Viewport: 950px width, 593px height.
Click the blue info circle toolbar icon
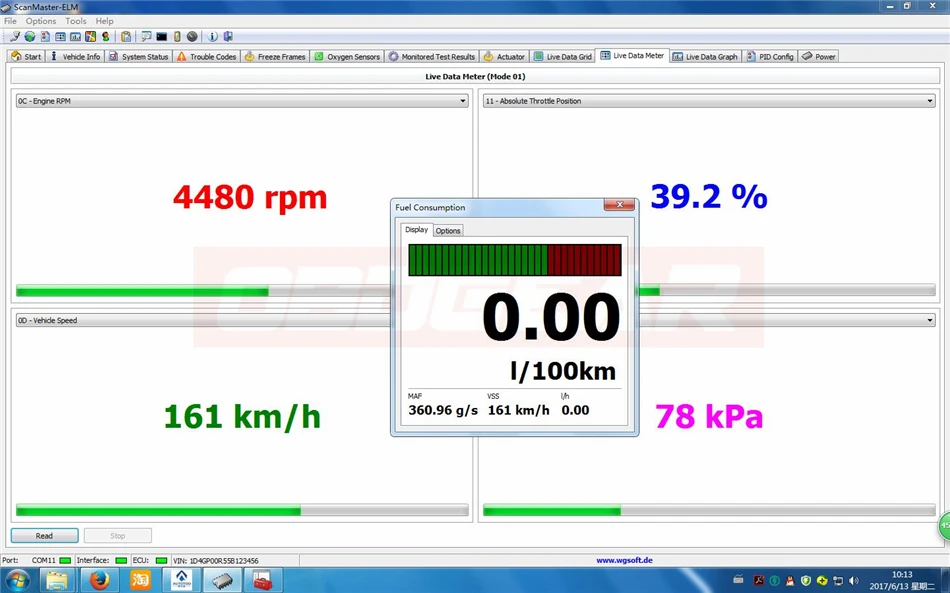[x=212, y=37]
